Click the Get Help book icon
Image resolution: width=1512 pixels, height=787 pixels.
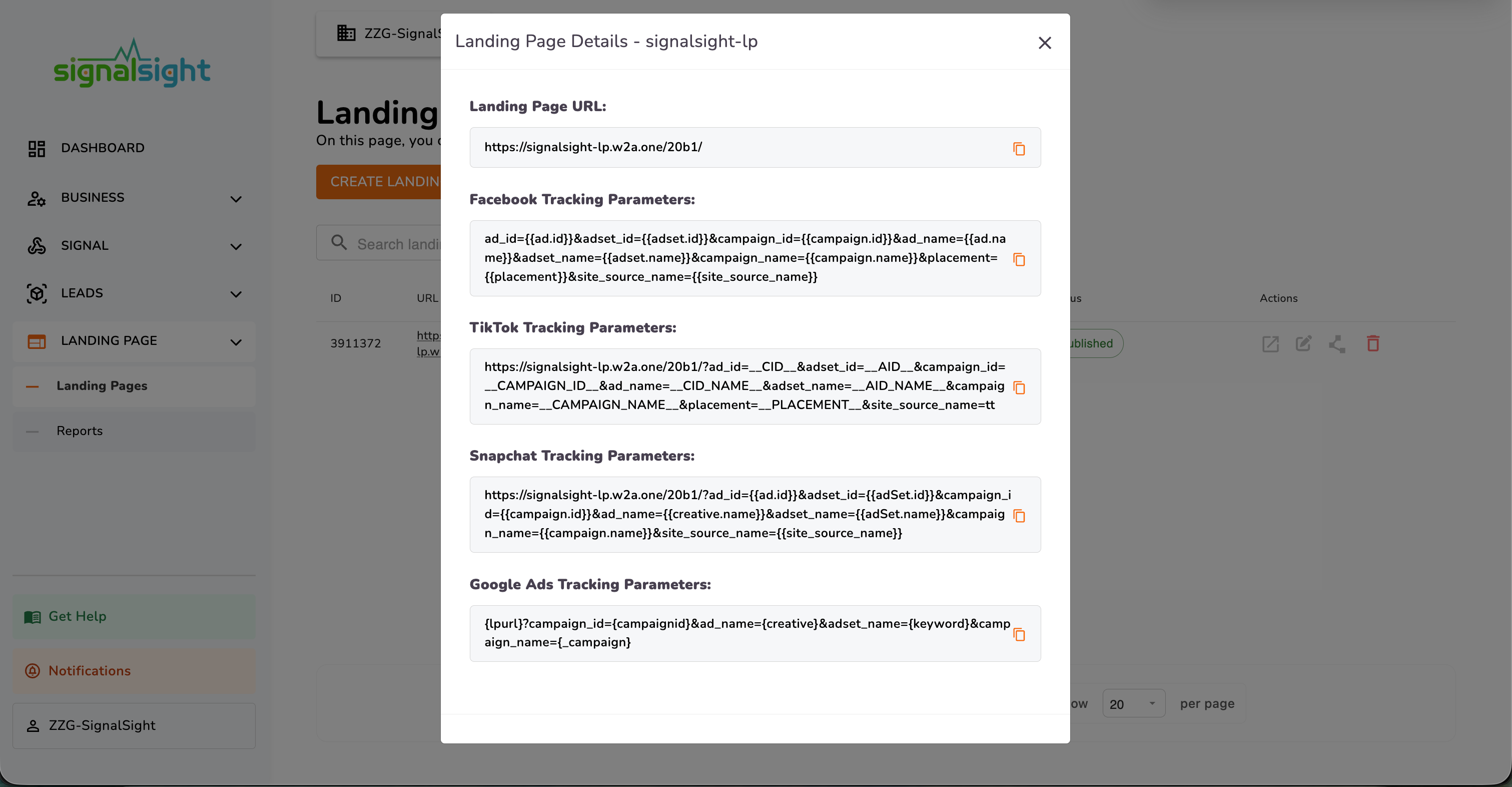pyautogui.click(x=33, y=617)
